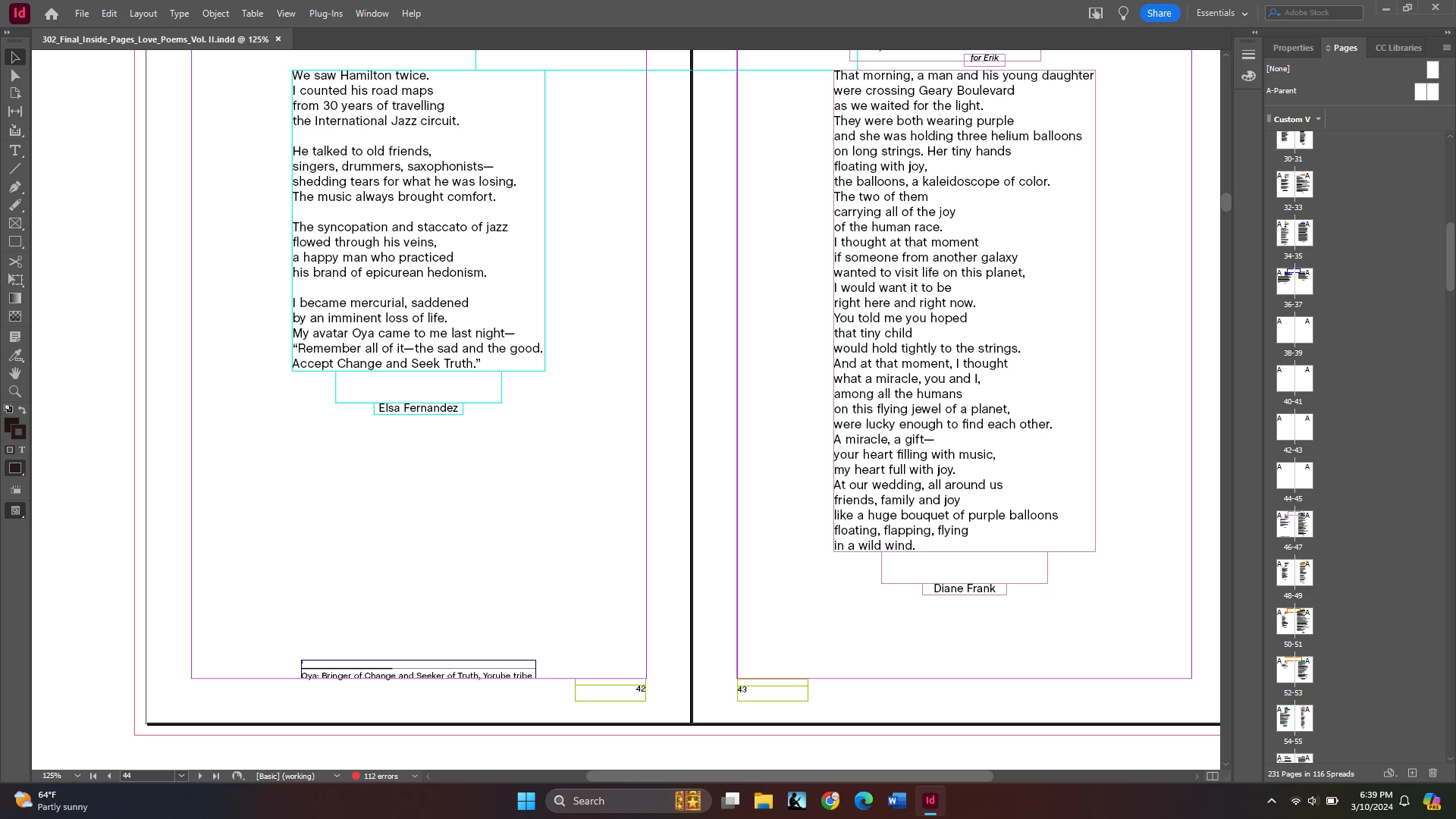Pick the Scissors tool

(14, 262)
